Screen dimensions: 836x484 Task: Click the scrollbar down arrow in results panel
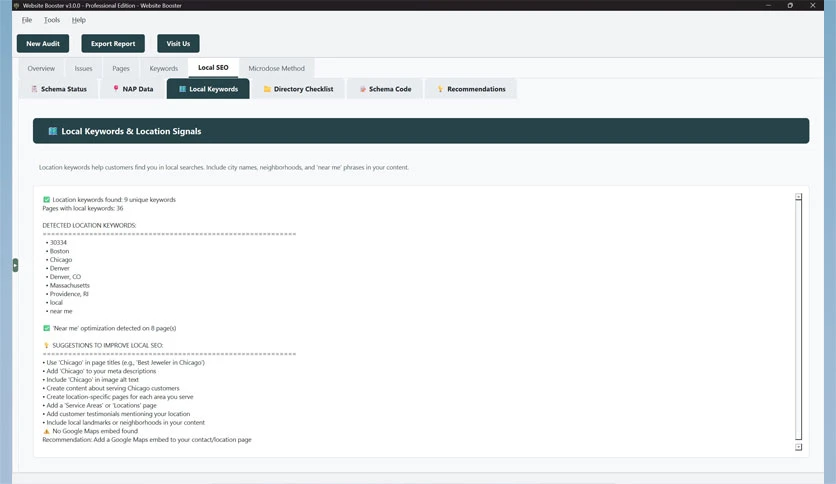click(x=798, y=447)
